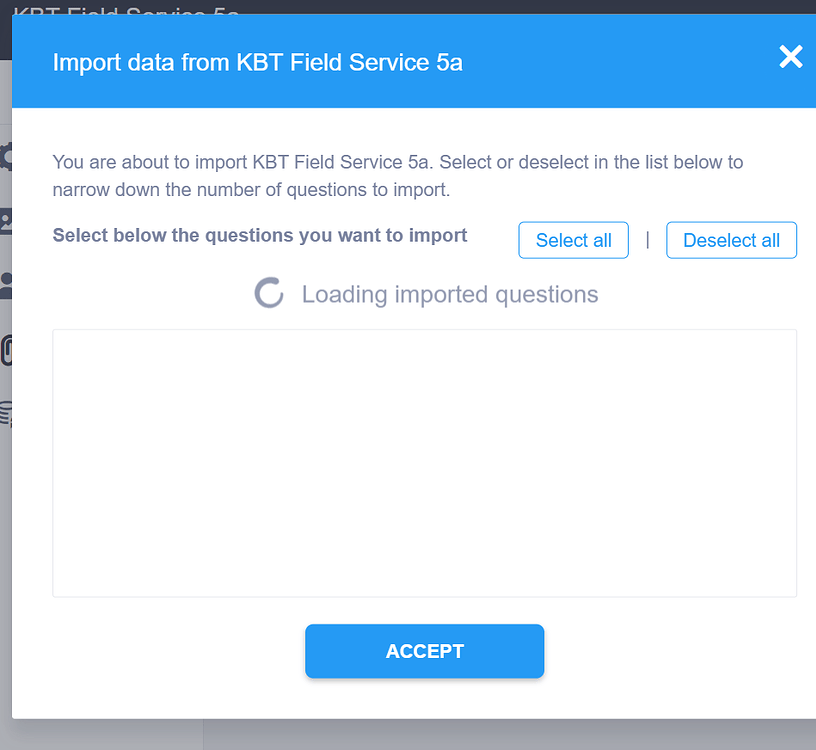Click the divider between Select all and Deselect all

coord(648,240)
